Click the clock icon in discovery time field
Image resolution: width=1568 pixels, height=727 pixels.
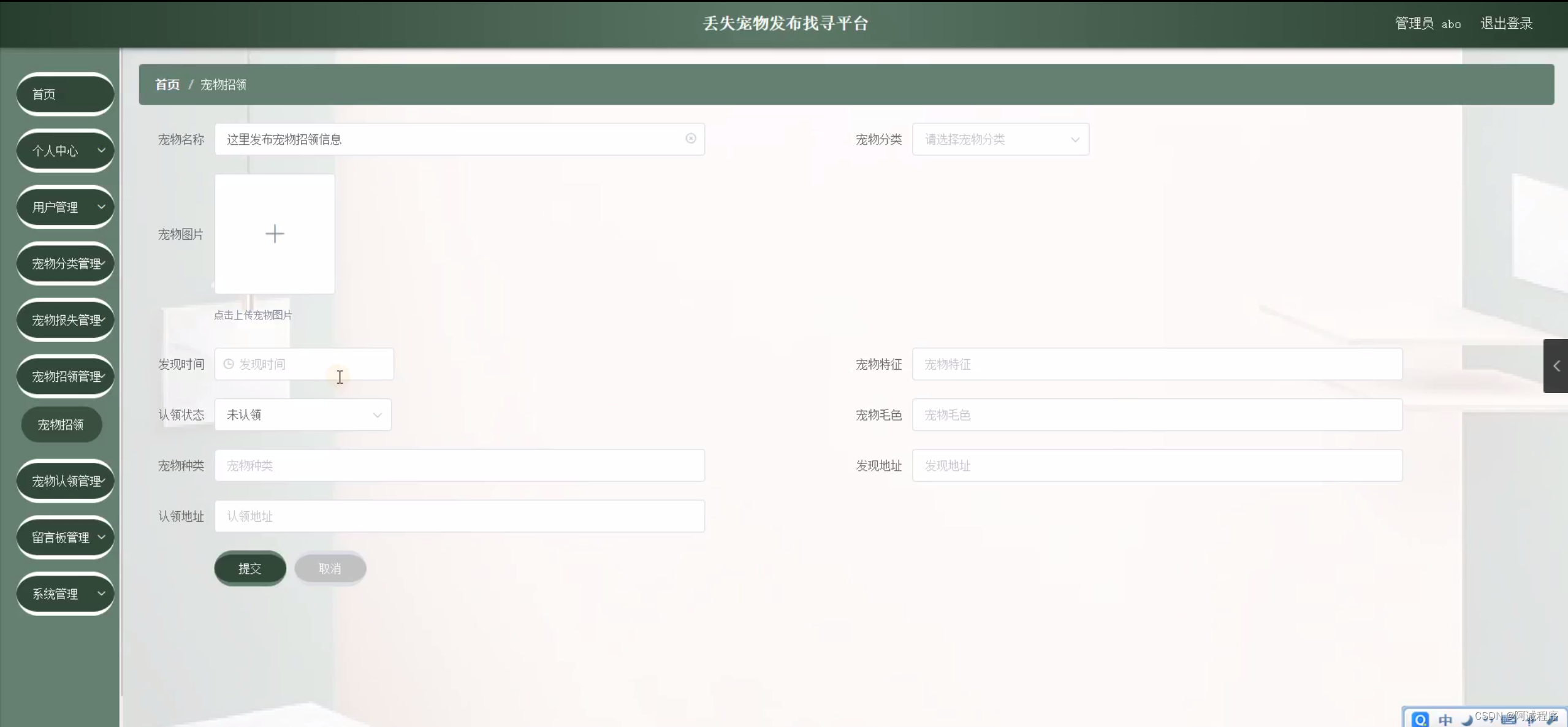point(229,364)
